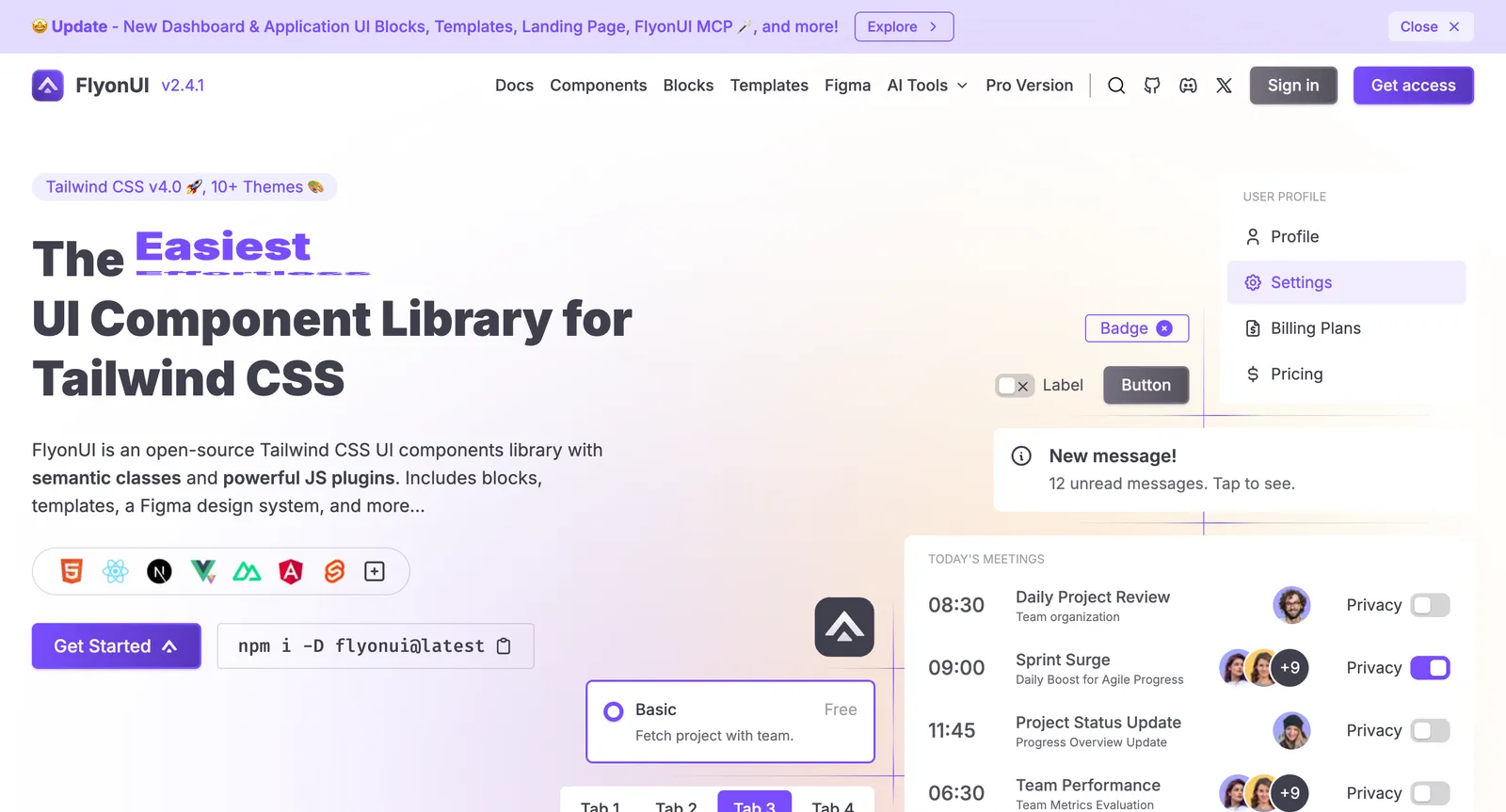The width and height of the screenshot is (1506, 812).
Task: Click the Explore button in banner
Action: coord(904,26)
